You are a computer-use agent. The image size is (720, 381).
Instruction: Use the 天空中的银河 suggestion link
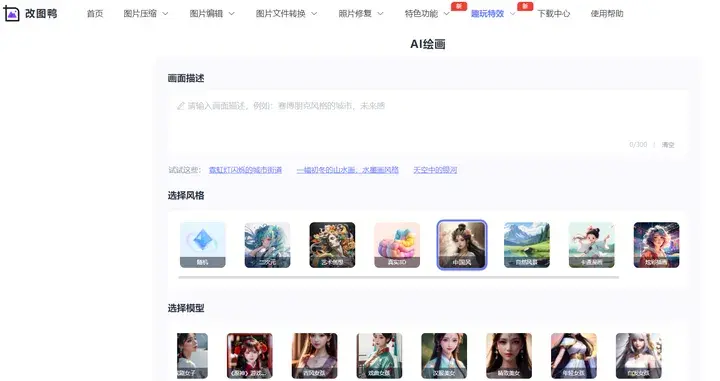435,170
